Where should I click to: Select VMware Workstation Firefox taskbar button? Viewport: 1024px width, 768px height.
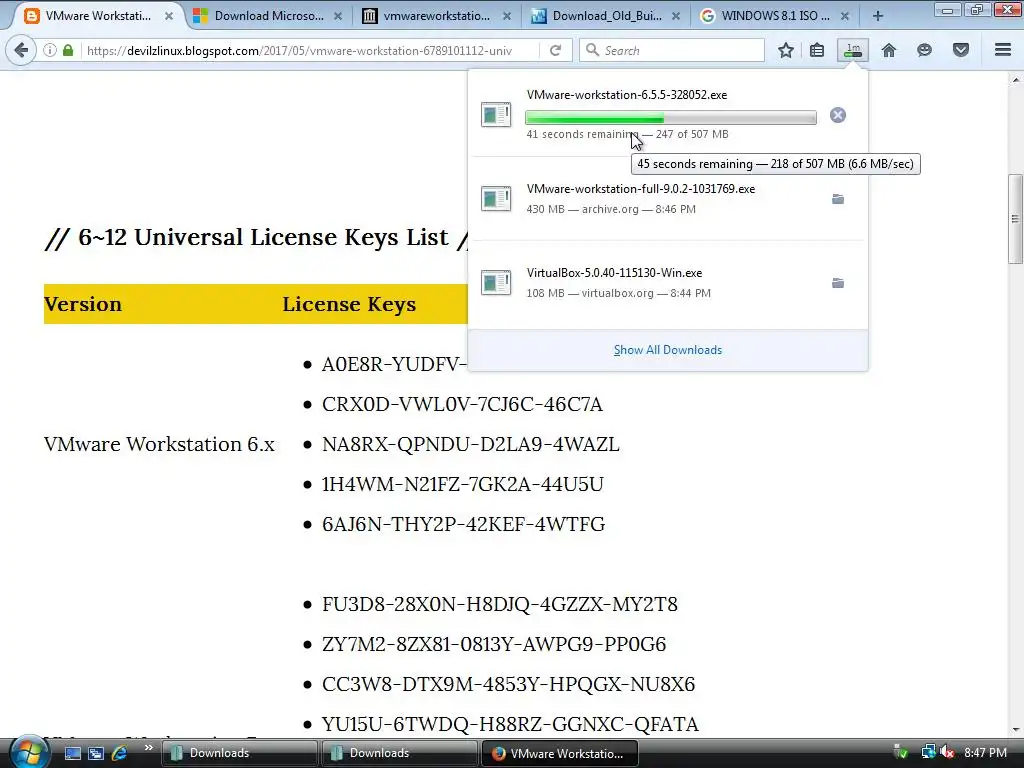[x=559, y=753]
